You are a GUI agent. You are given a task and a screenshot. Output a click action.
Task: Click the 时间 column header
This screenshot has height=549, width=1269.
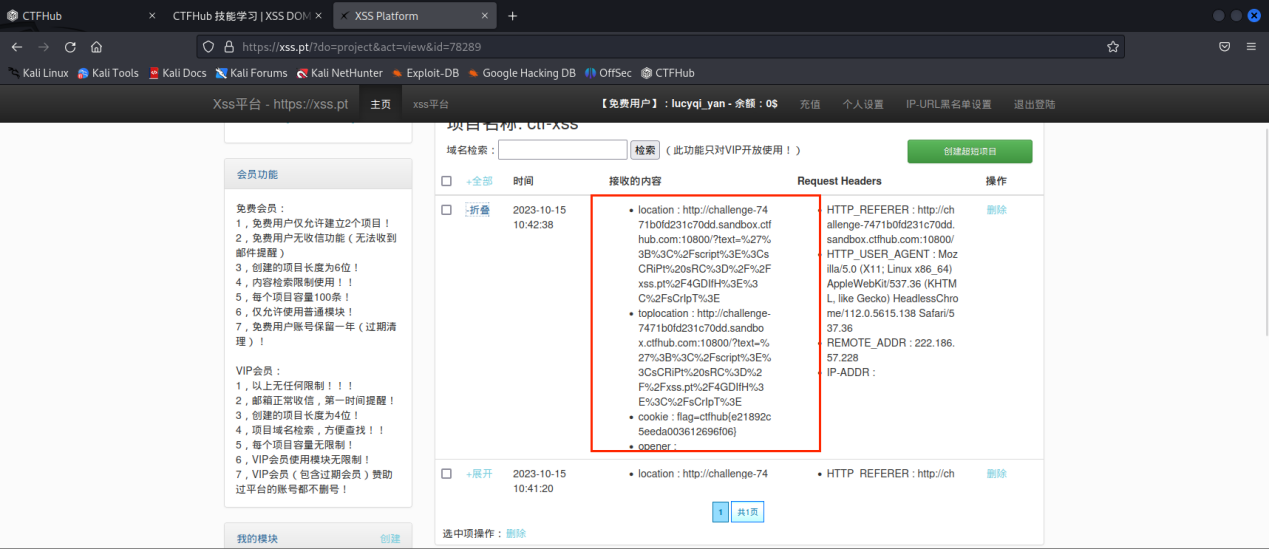coord(523,181)
